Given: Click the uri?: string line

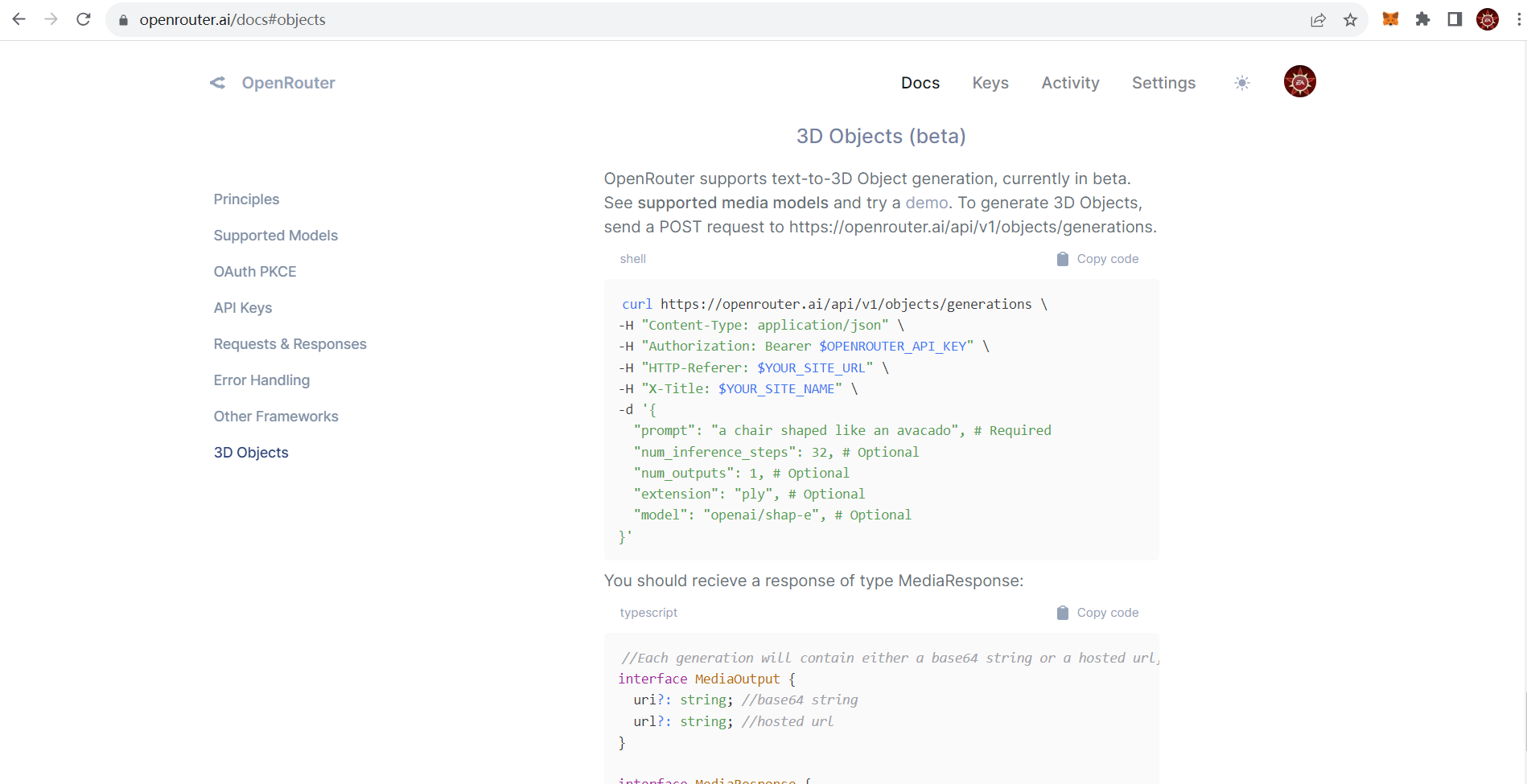Looking at the screenshot, I should (745, 700).
